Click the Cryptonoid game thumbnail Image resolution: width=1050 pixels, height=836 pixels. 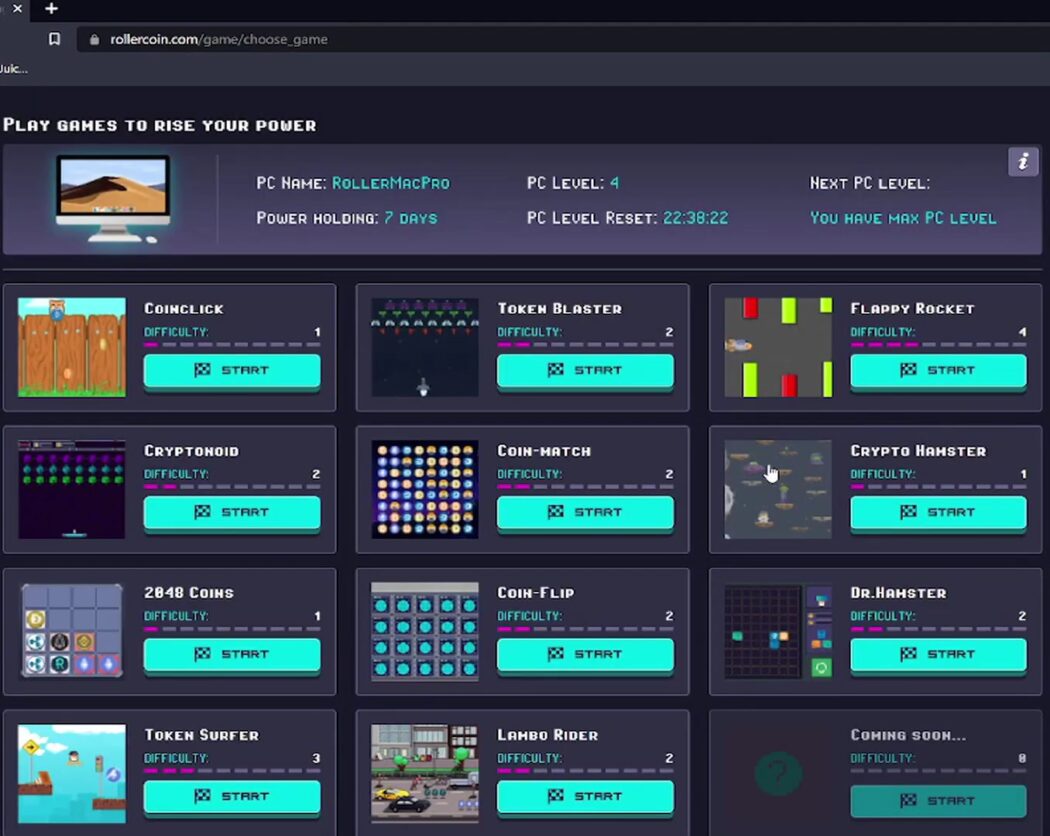click(x=72, y=489)
